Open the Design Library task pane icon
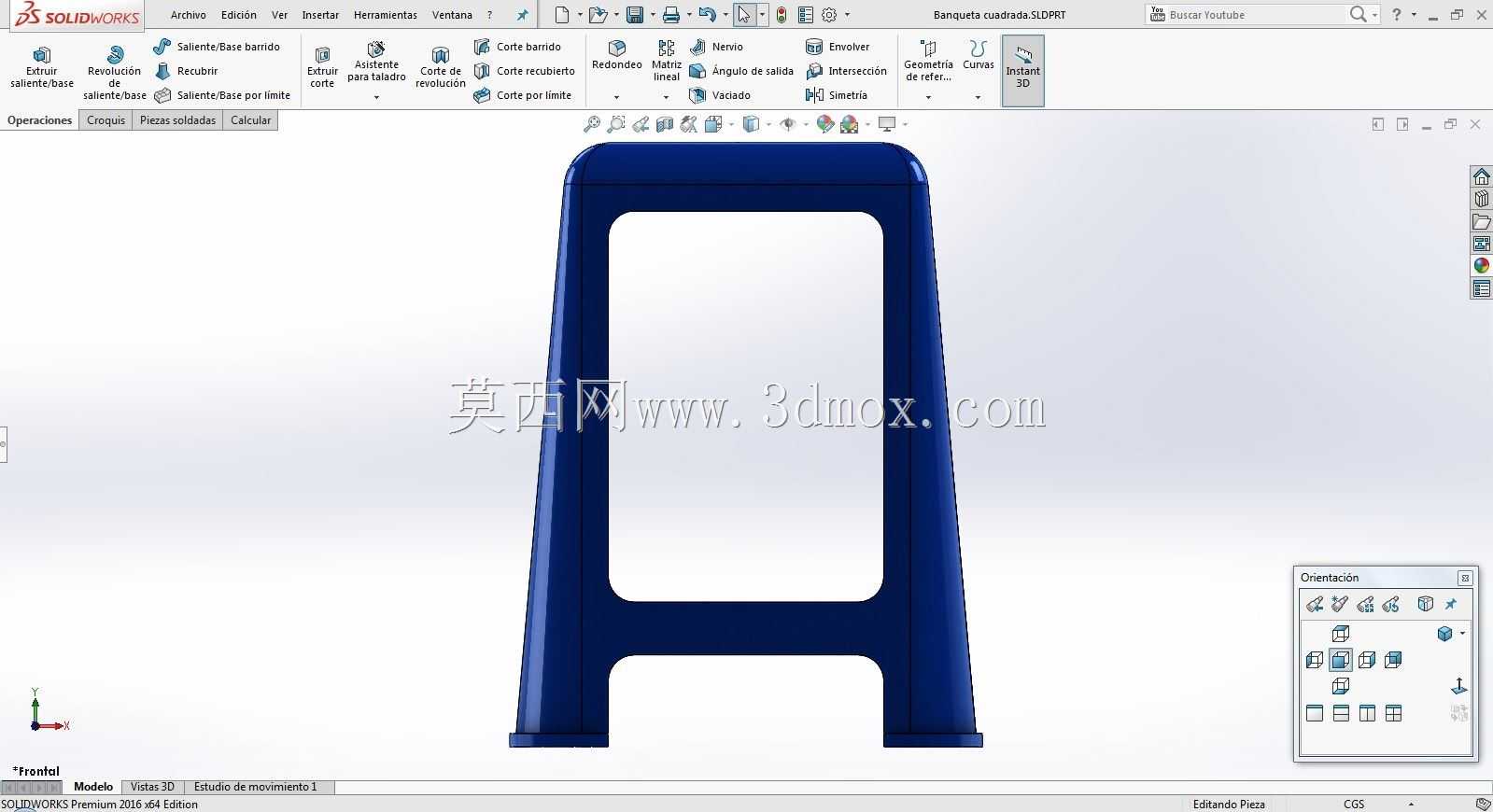This screenshot has width=1493, height=812. click(x=1482, y=199)
